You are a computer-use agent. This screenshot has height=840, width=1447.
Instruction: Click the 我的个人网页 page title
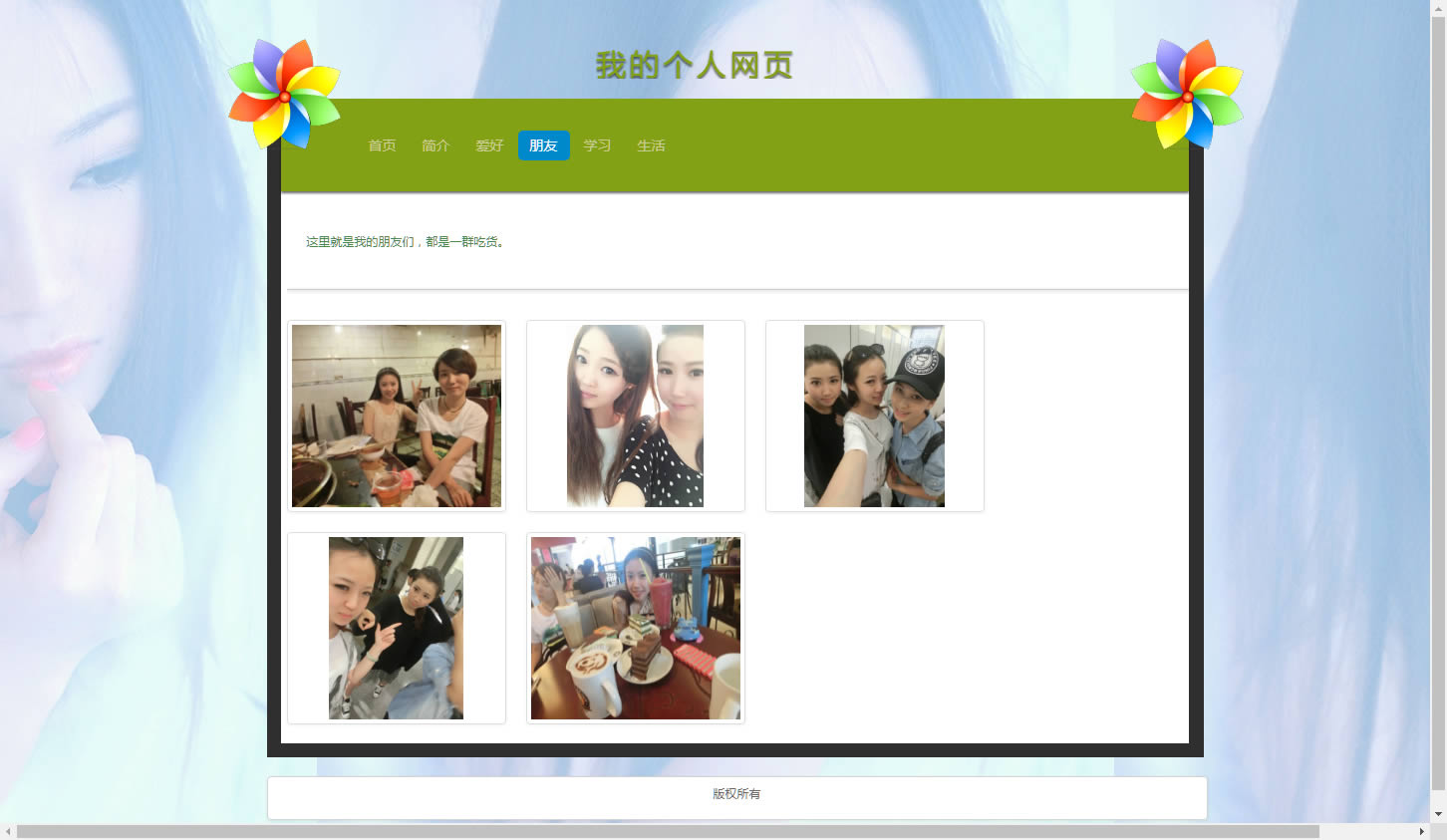(x=695, y=66)
